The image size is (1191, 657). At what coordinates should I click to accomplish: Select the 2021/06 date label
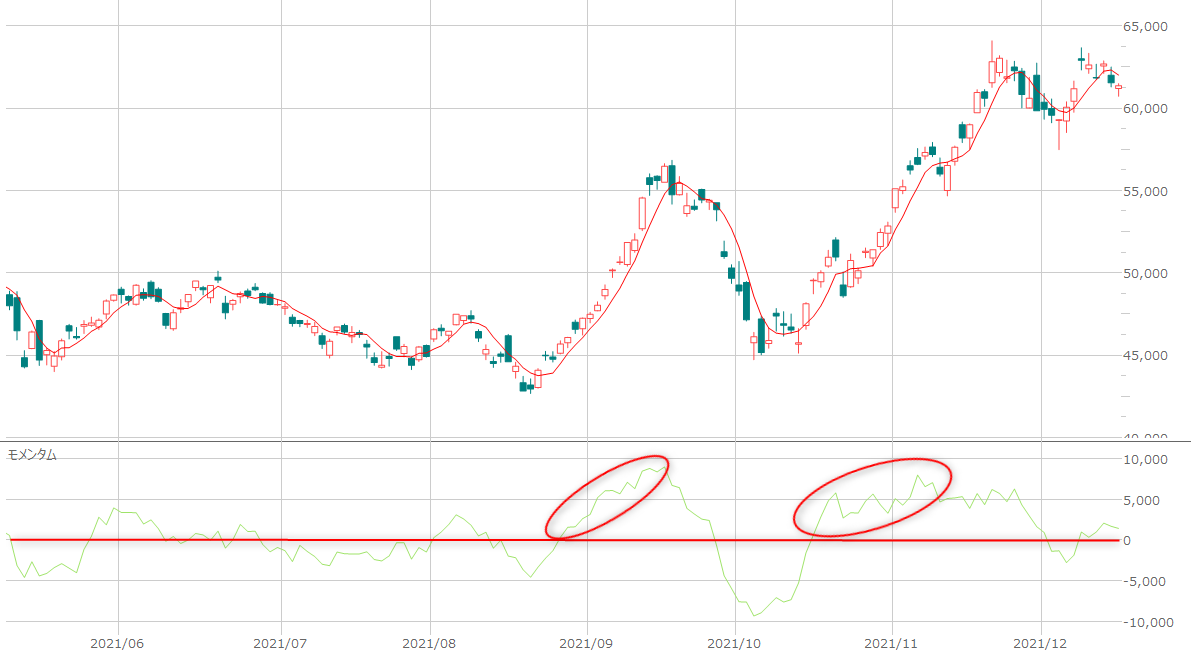(118, 643)
